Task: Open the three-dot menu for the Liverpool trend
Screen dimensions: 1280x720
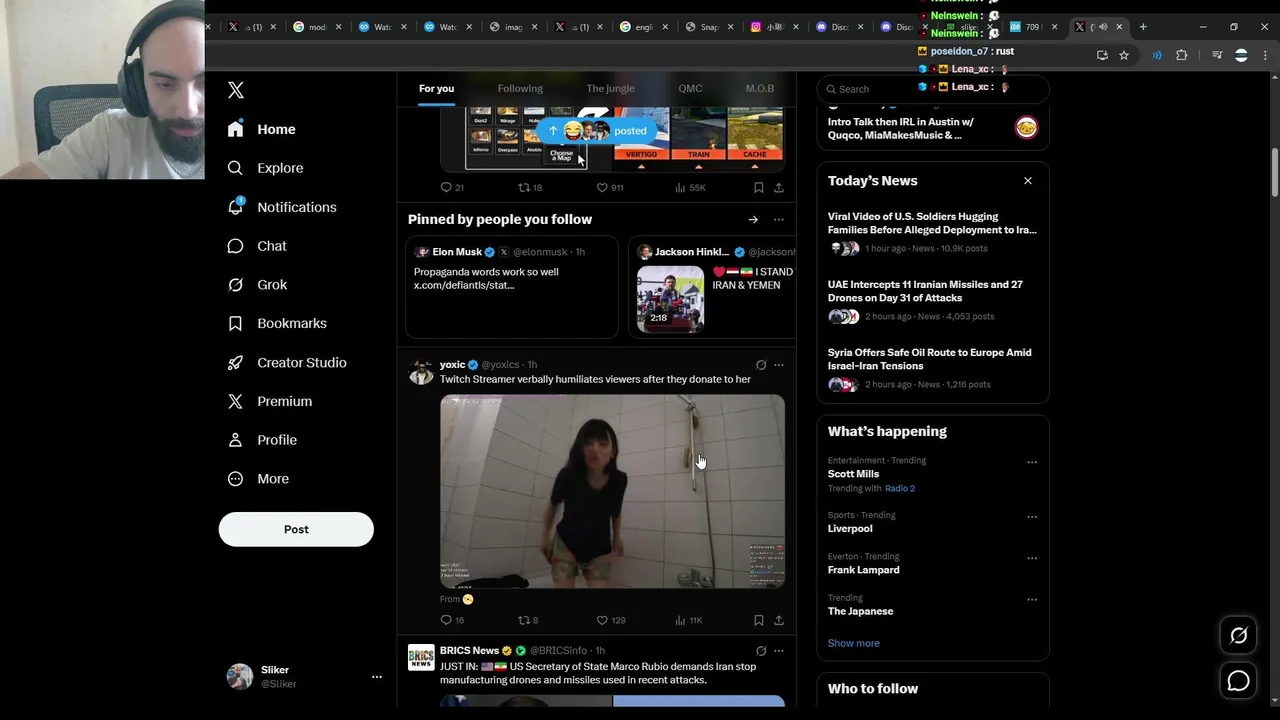Action: (1032, 517)
